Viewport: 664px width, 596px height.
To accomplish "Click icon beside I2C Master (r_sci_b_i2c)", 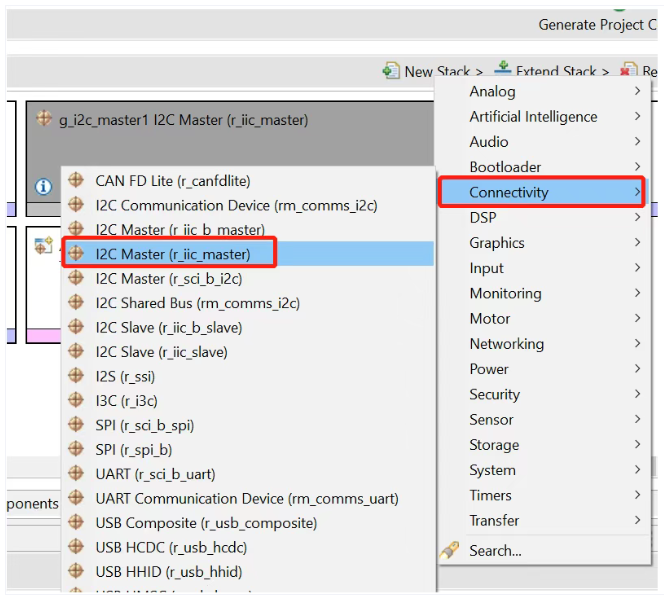I will coord(76,278).
